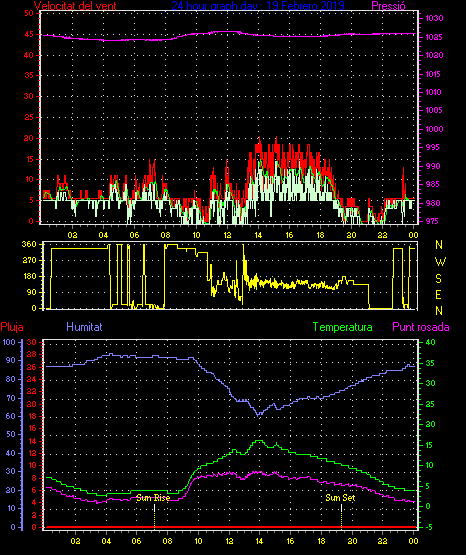The image size is (466, 555).
Task: Click the 975 pressure axis value
Action: (x=432, y=221)
